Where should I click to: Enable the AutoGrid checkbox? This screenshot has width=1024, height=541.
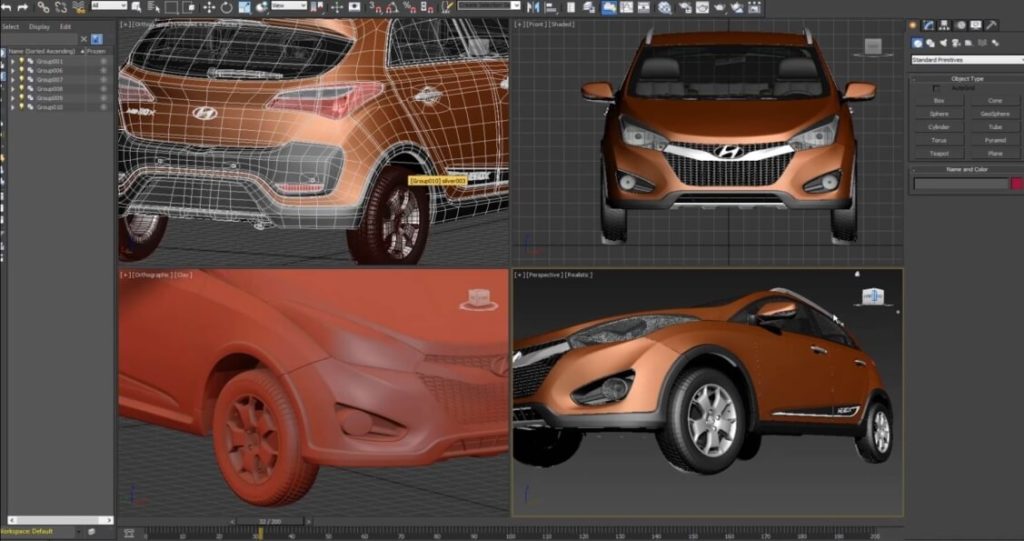[936, 88]
